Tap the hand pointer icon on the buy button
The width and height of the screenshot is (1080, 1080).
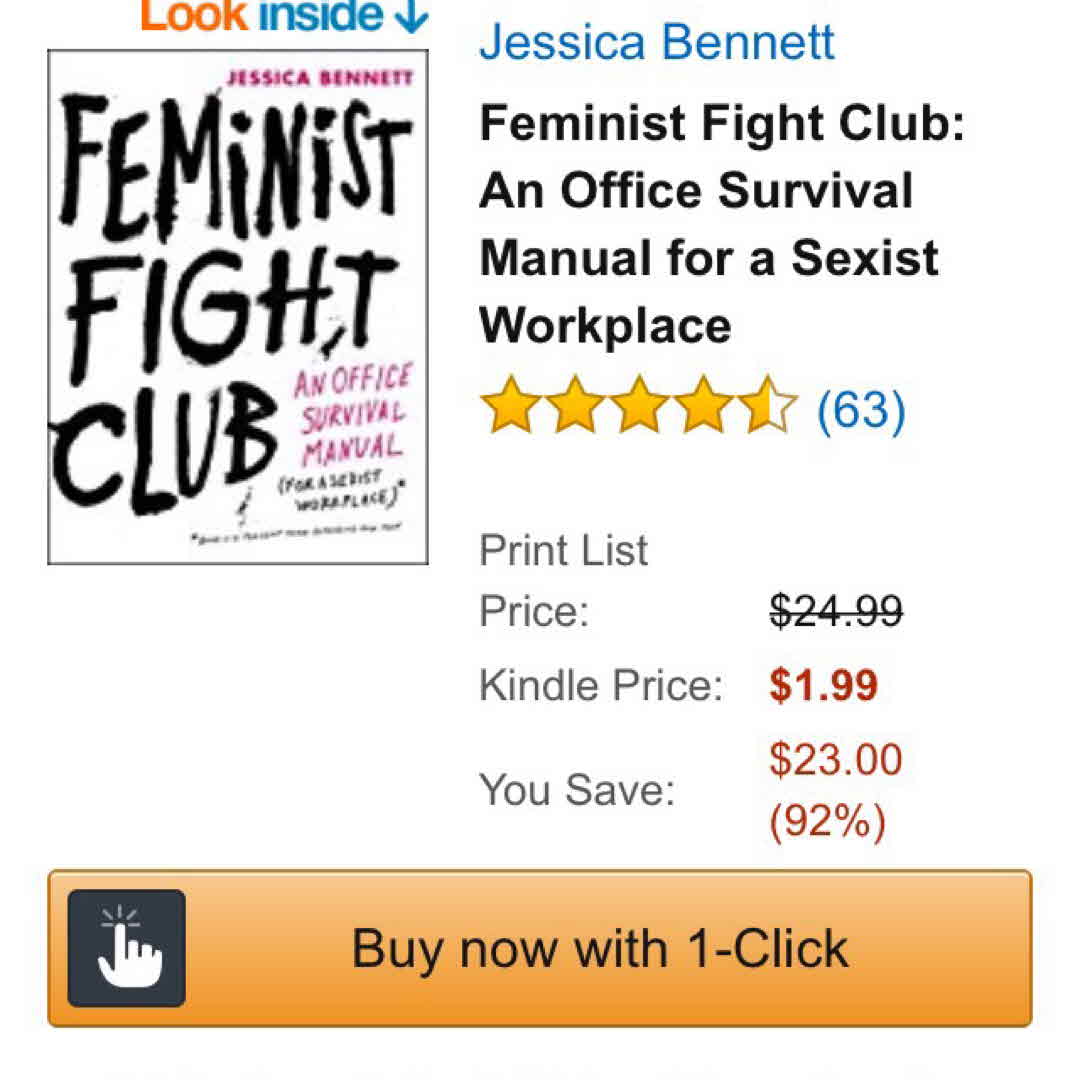pos(127,948)
